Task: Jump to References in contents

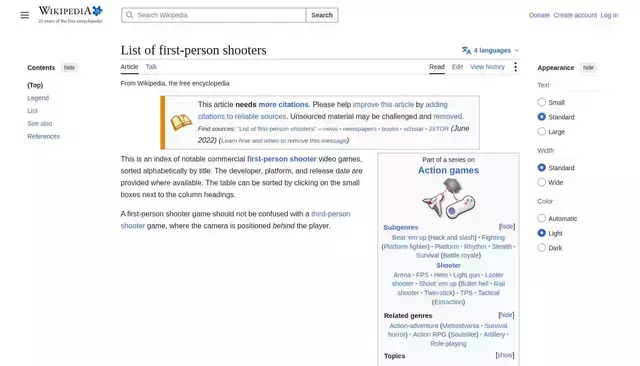Action: point(44,136)
